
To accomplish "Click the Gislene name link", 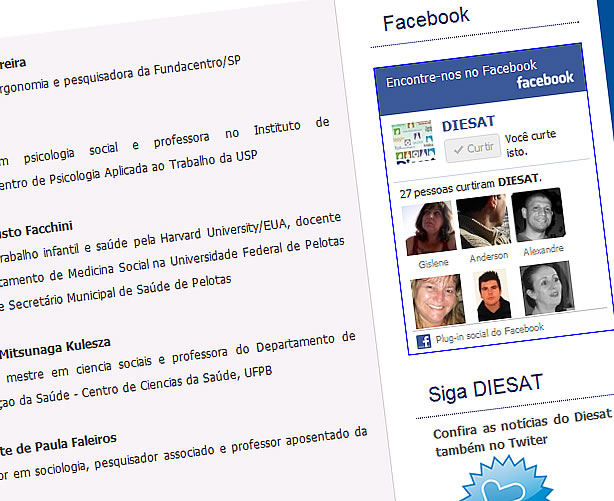I will point(433,264).
